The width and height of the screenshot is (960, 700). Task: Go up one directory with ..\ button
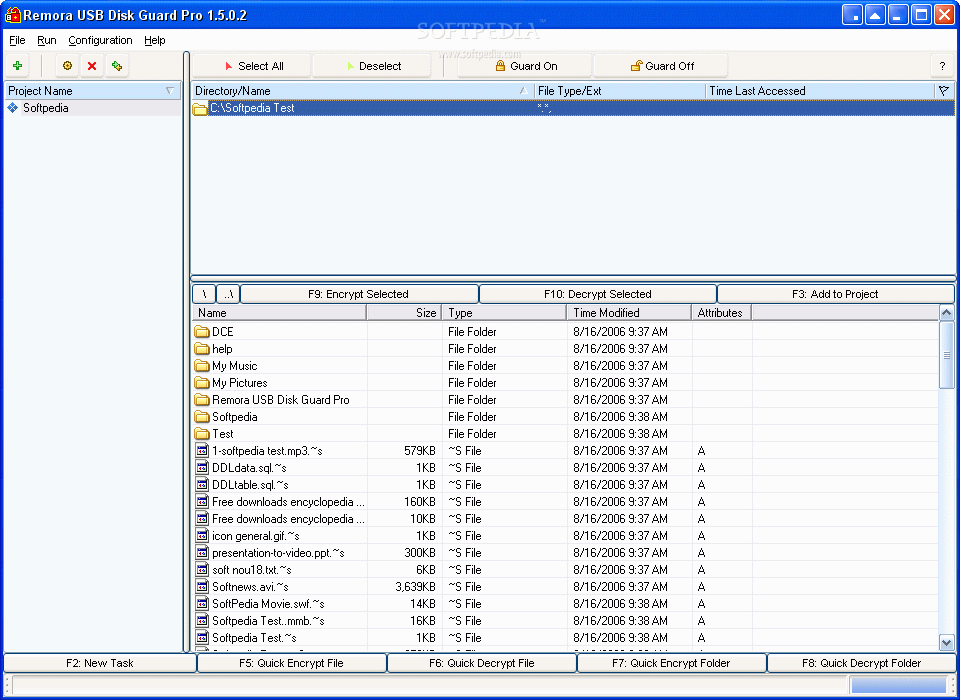[x=228, y=294]
